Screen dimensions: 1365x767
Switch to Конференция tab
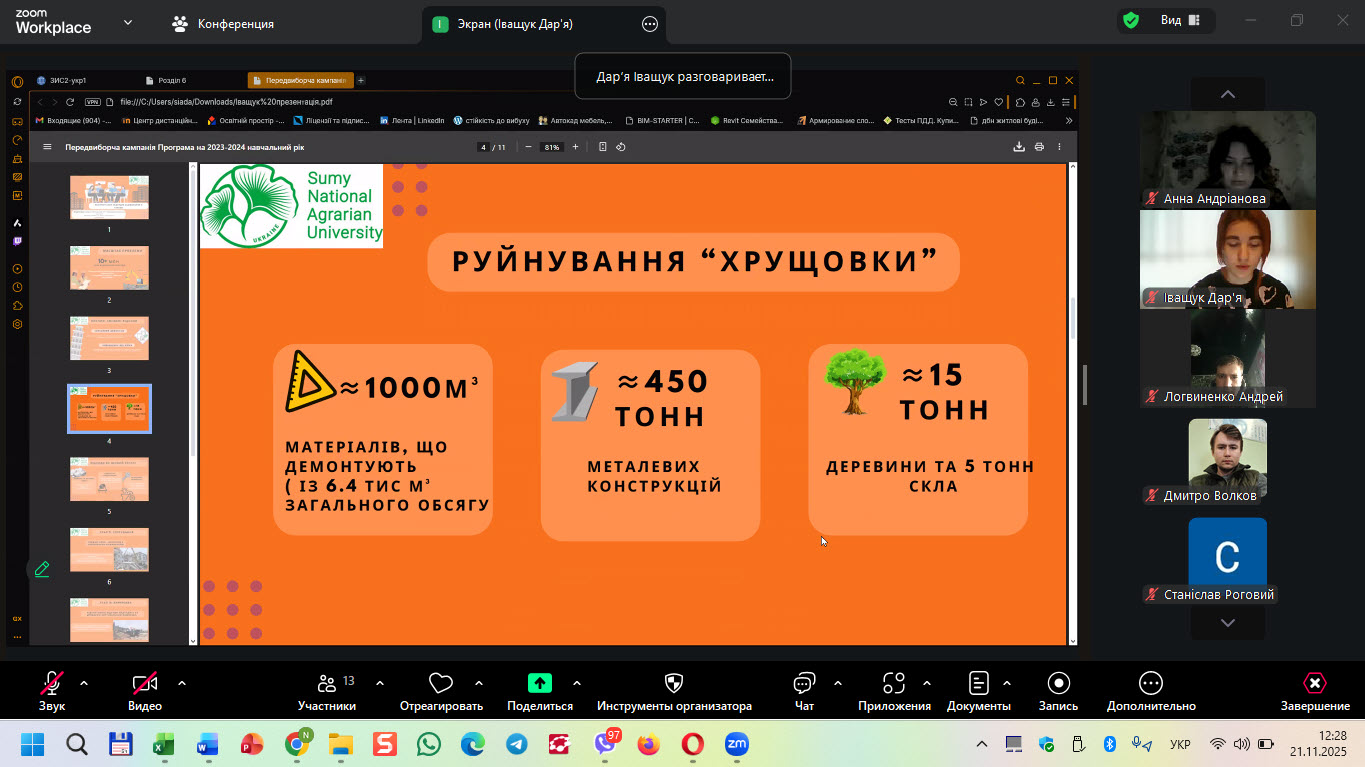click(224, 24)
